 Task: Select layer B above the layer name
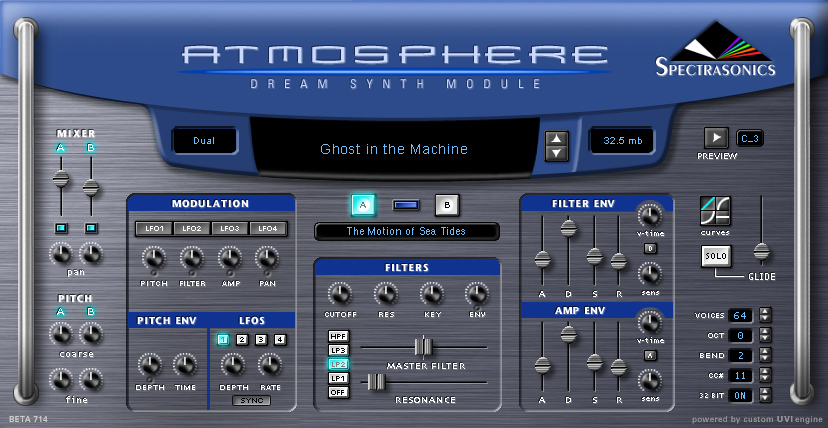pos(447,205)
